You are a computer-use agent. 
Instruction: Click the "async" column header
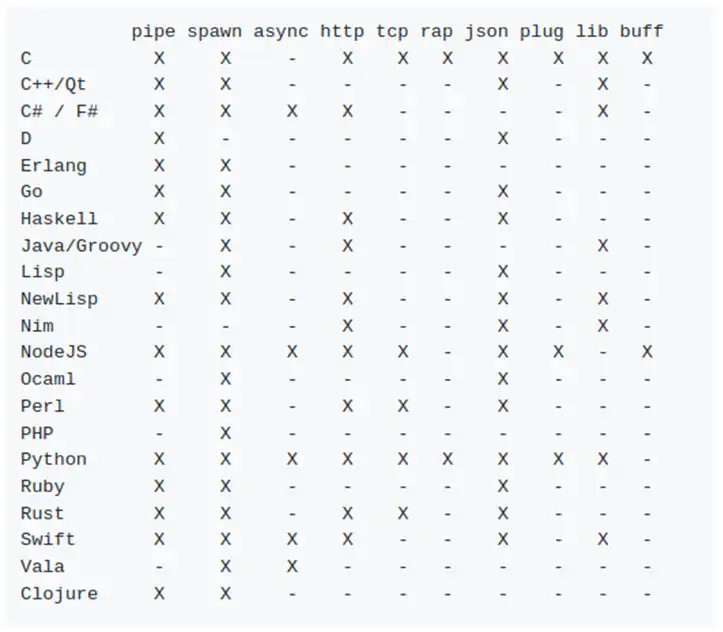point(281,31)
